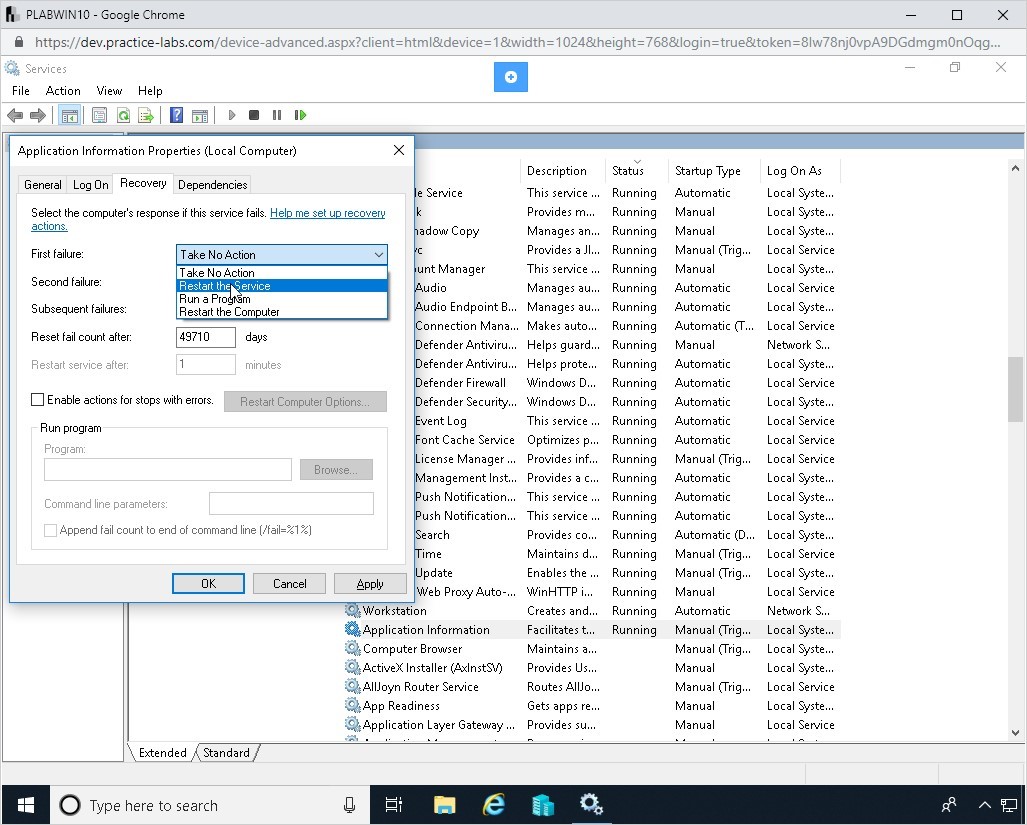
Task: Toggle the Show/Hide Action Pane icon
Action: click(200, 115)
